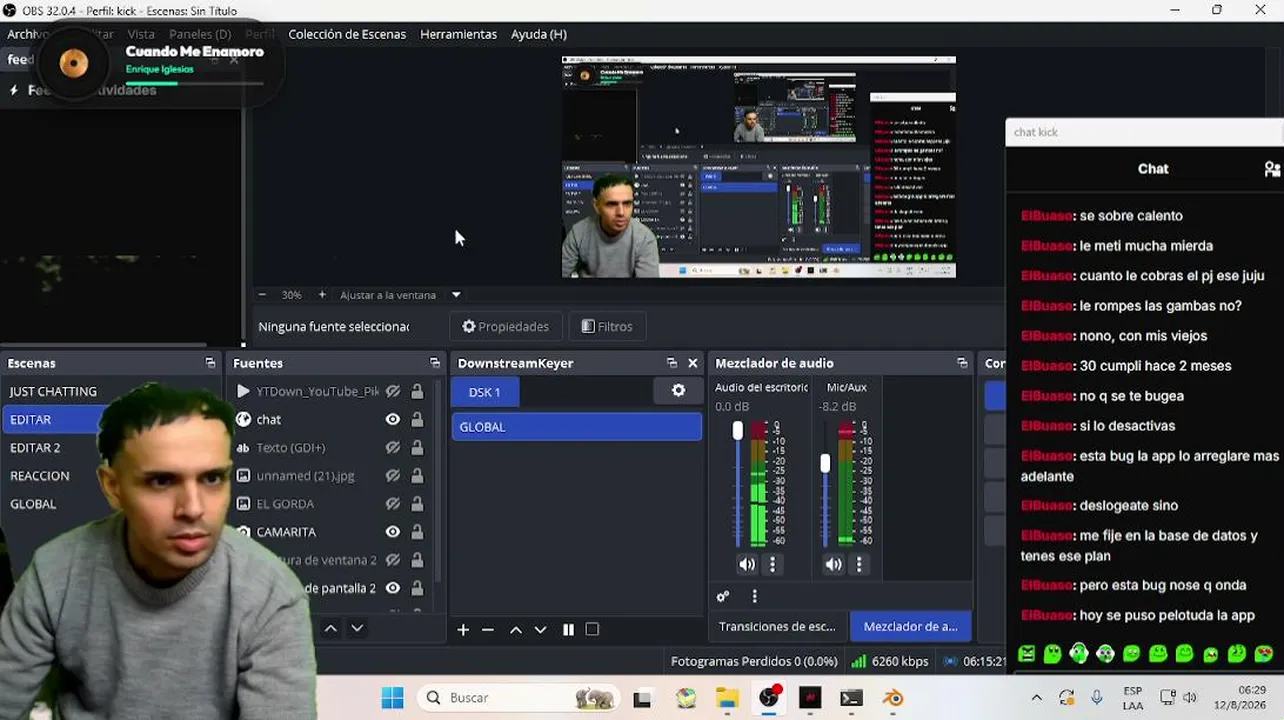Select the DSK 1 tab
The image size is (1284, 720).
click(485, 392)
